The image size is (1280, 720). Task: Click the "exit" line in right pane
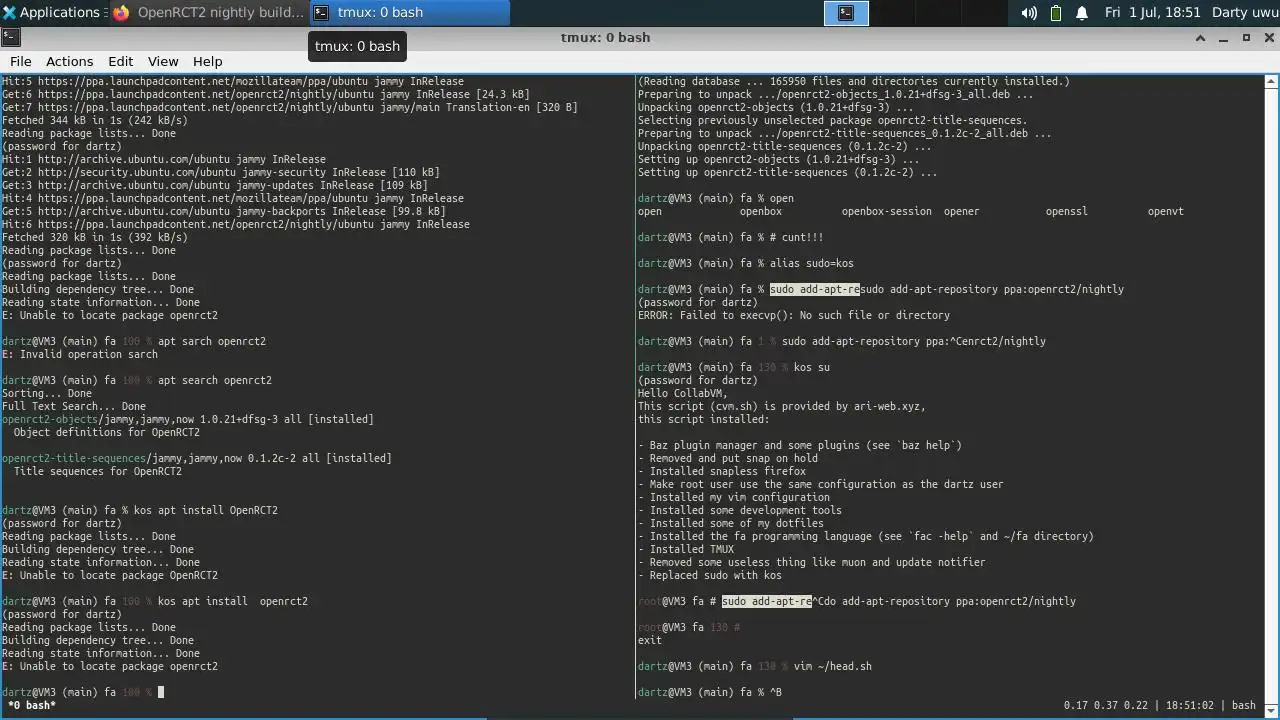click(650, 640)
